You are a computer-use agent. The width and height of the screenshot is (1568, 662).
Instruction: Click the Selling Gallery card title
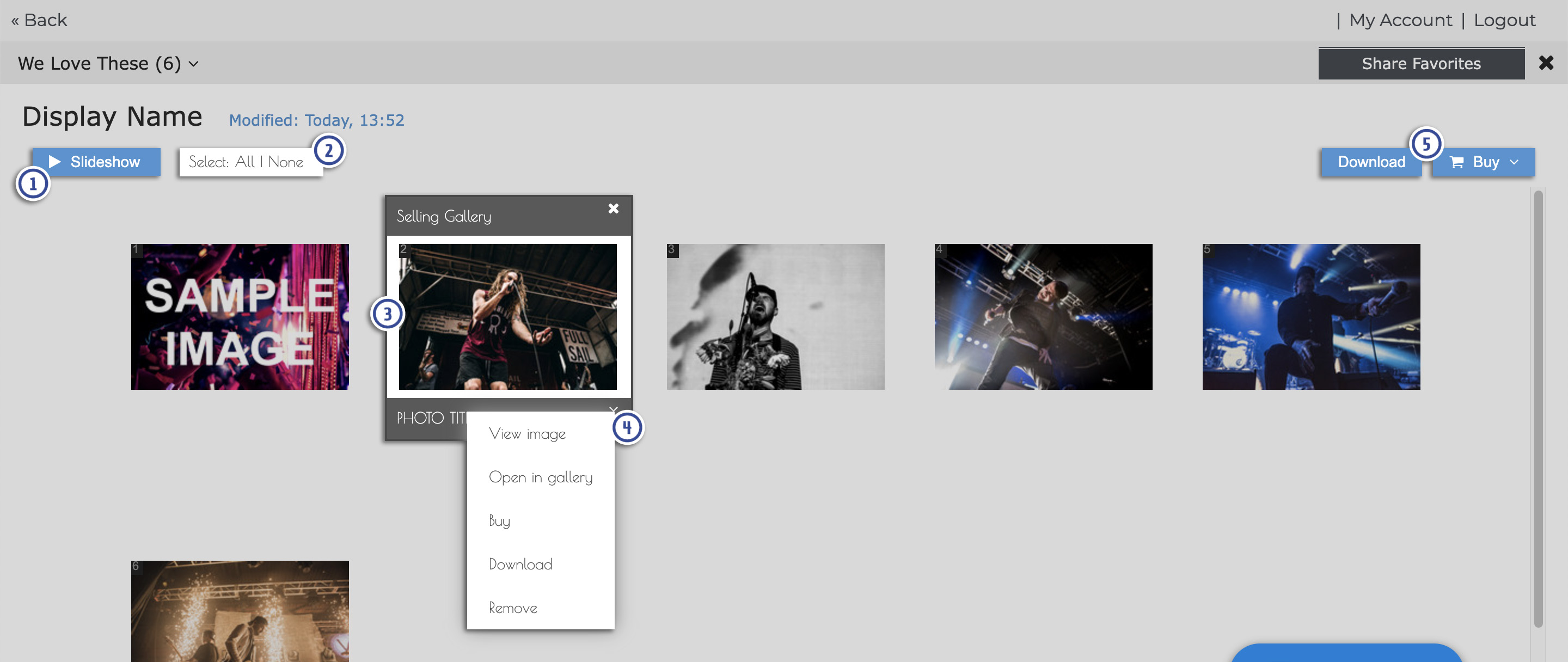tap(444, 217)
